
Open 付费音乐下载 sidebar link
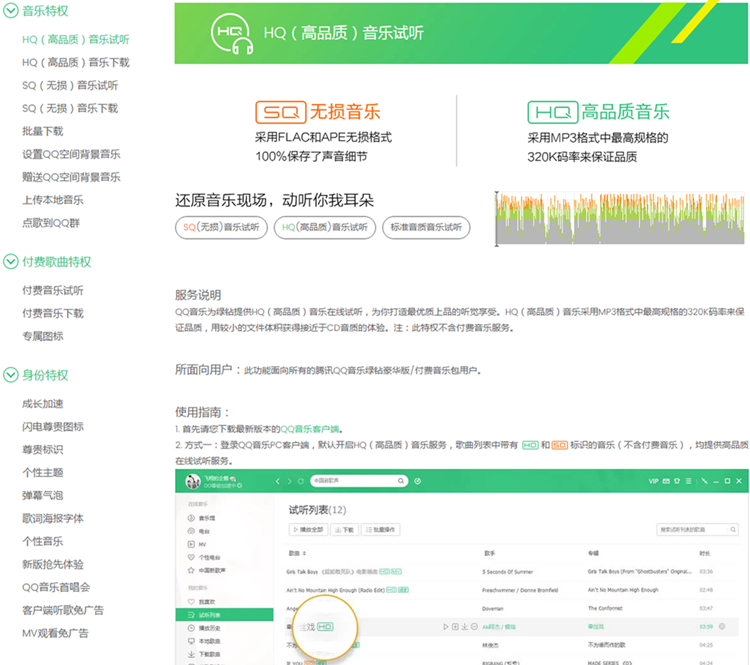tap(53, 313)
